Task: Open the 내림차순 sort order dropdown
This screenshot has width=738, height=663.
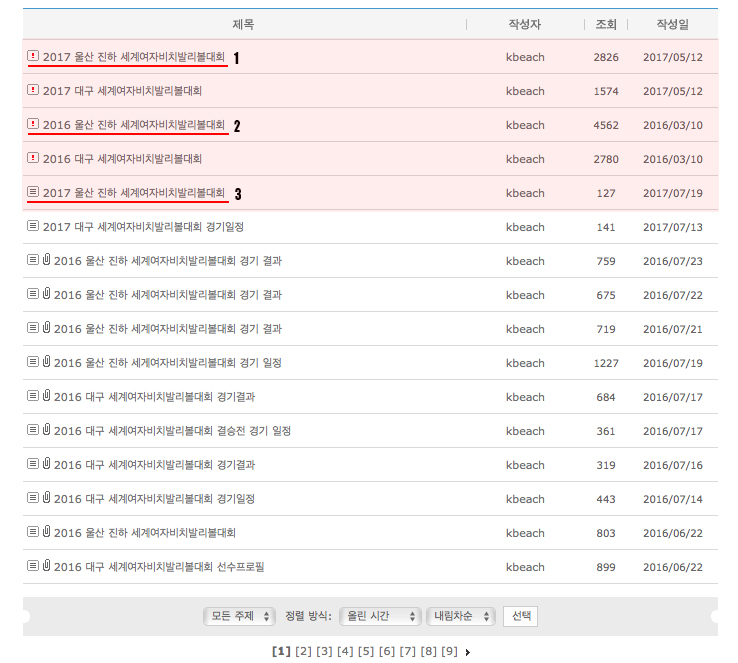Action: pyautogui.click(x=460, y=616)
